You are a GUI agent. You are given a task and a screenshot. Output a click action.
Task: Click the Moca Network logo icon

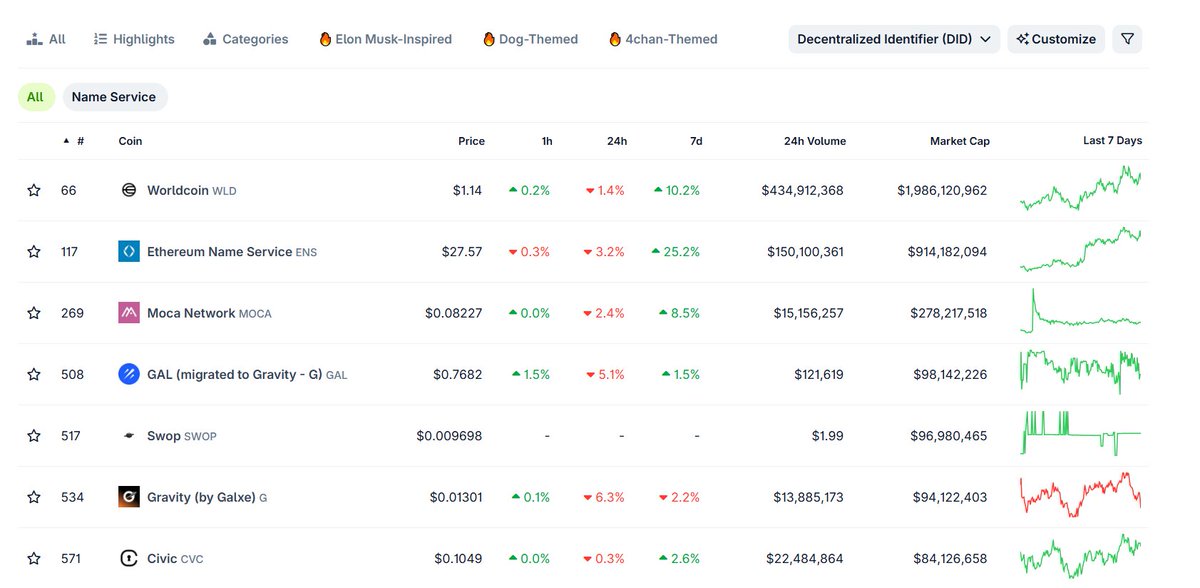click(129, 313)
